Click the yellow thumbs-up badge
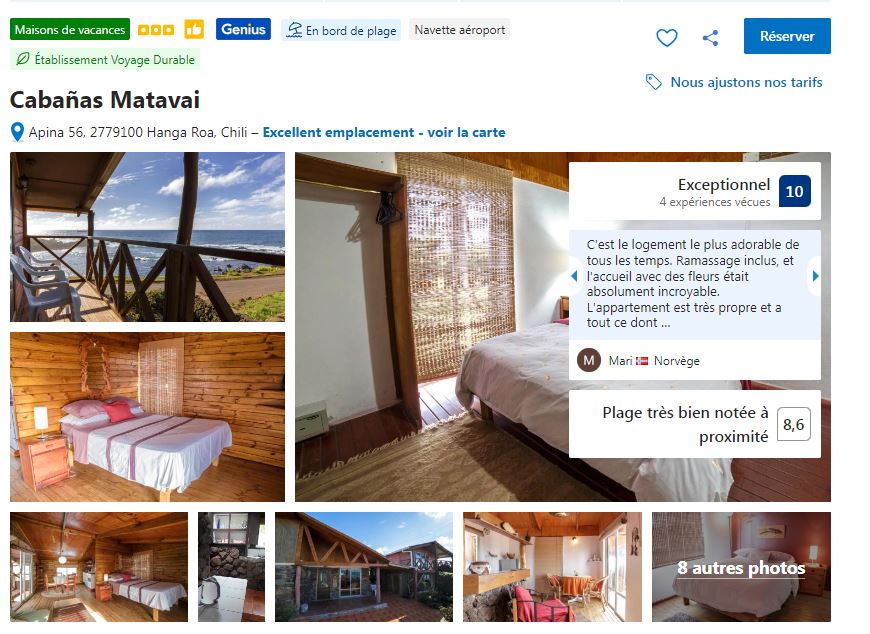 tap(194, 29)
